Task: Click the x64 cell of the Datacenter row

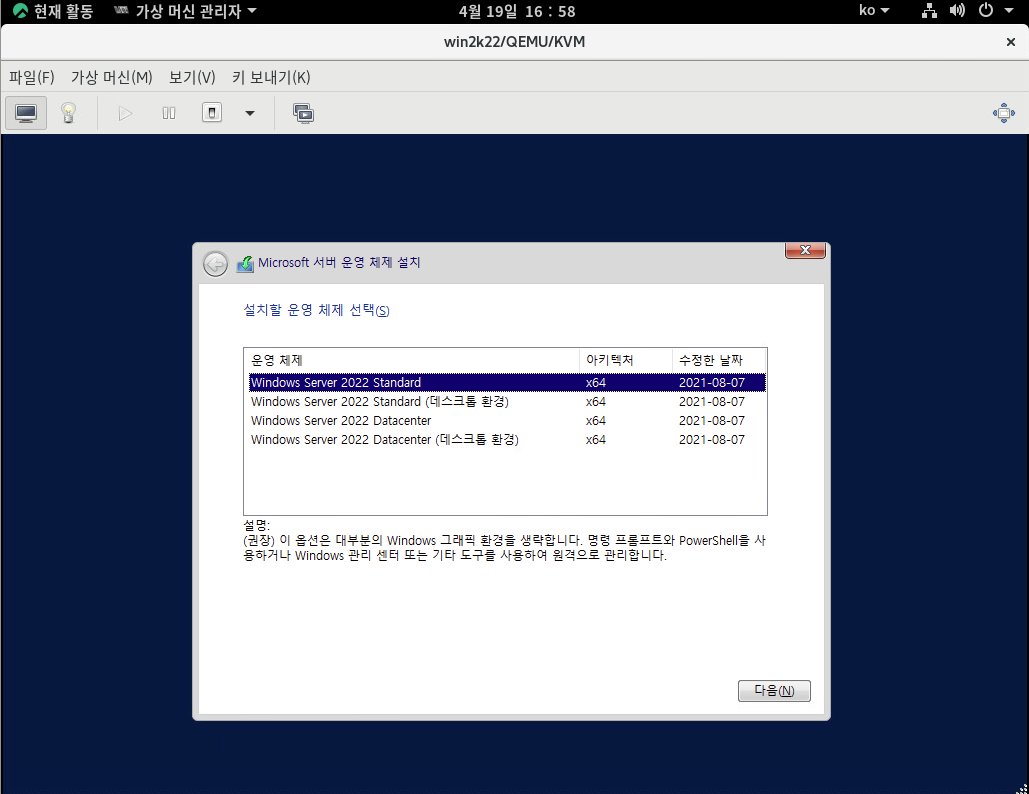Action: pos(596,421)
